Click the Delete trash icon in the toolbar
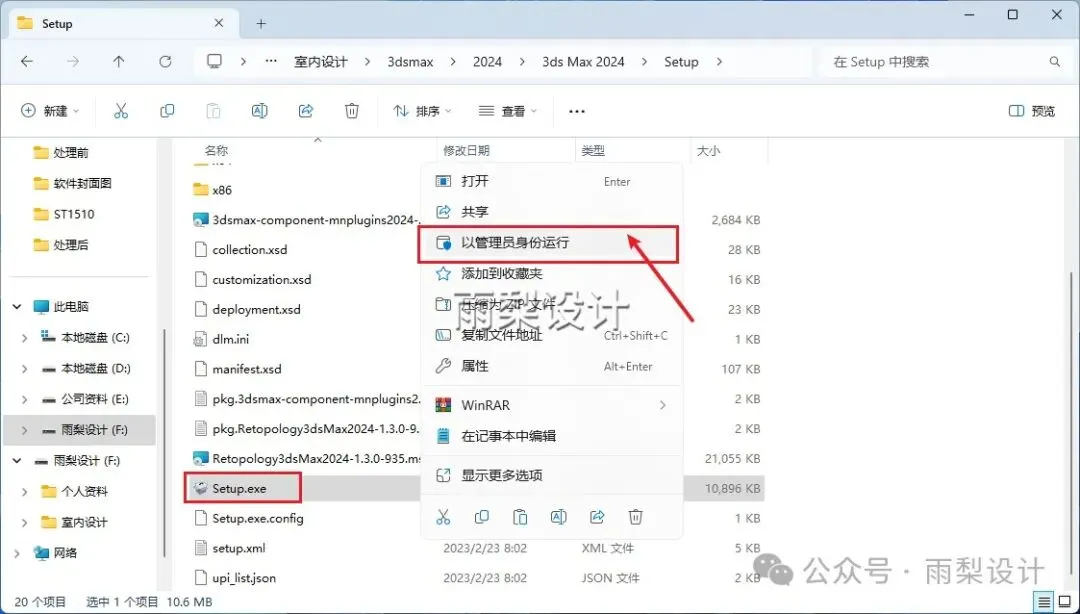The image size is (1080, 614). 352,111
